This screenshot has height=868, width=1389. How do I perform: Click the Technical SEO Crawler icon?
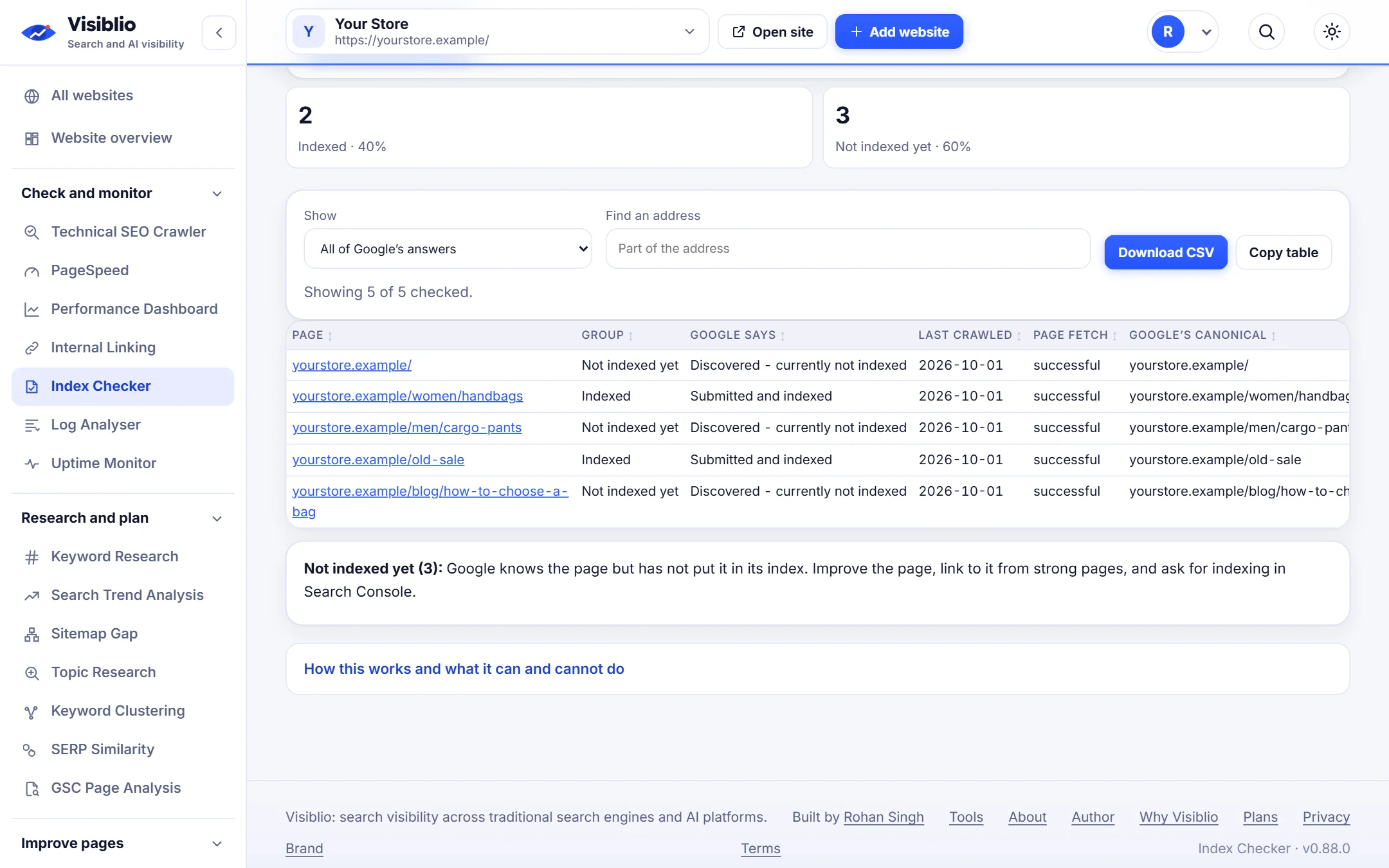32,232
